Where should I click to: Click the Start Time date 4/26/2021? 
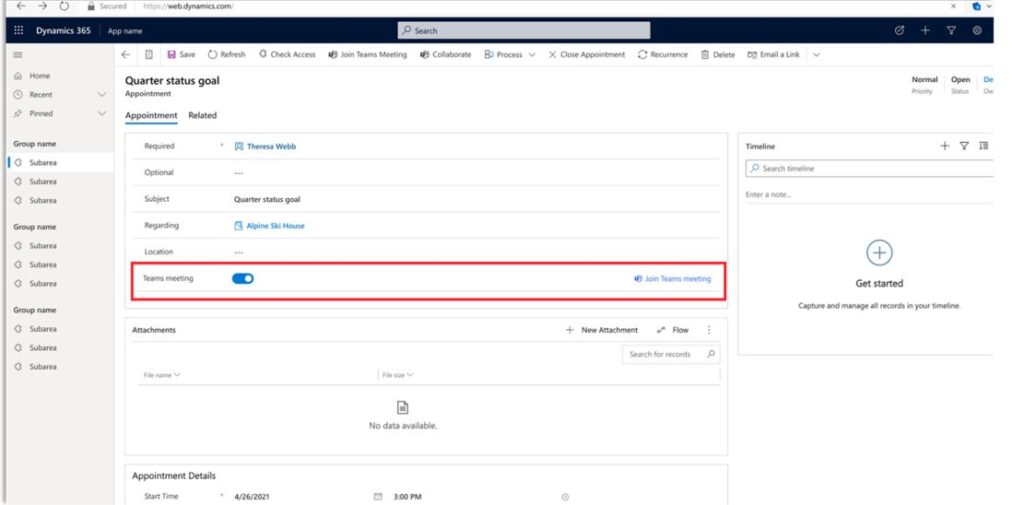click(251, 497)
